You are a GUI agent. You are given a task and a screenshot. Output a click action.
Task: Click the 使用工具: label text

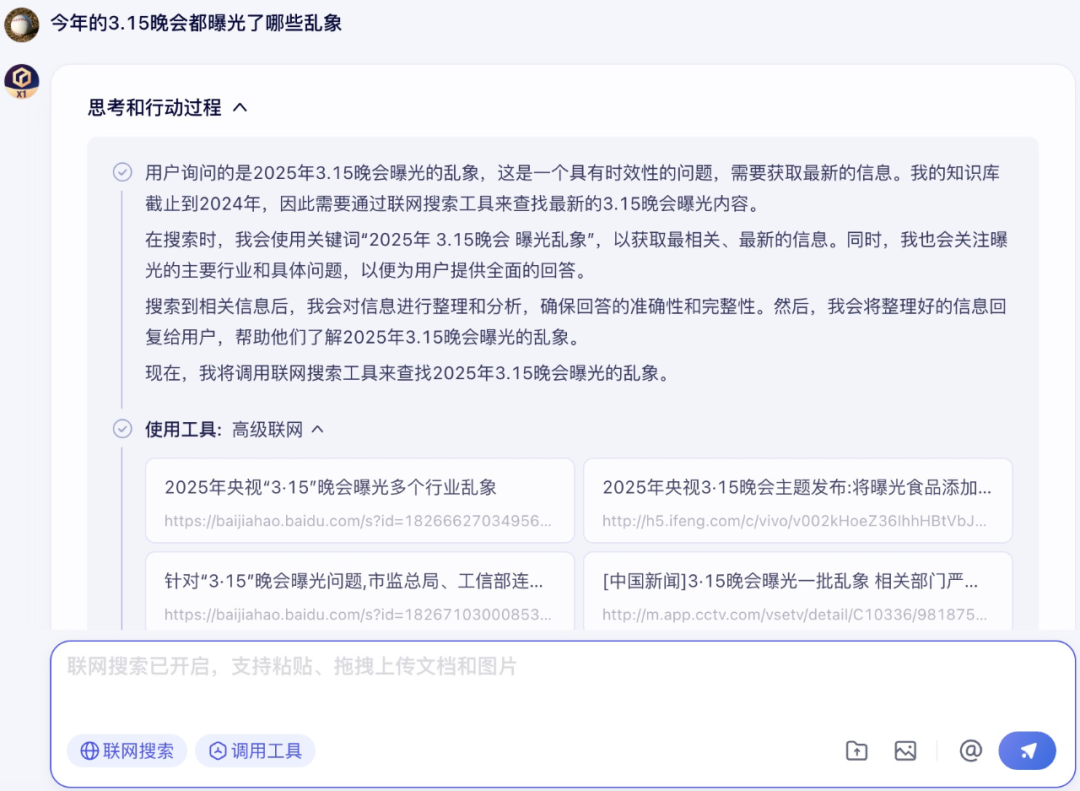183,429
